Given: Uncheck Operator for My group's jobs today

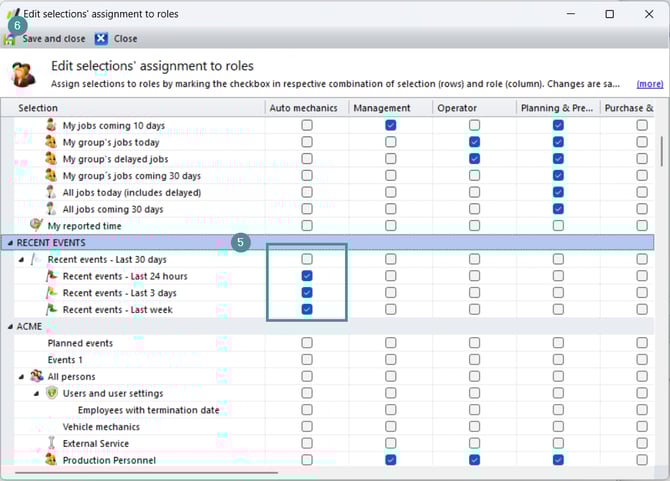Looking at the screenshot, I should pos(474,142).
